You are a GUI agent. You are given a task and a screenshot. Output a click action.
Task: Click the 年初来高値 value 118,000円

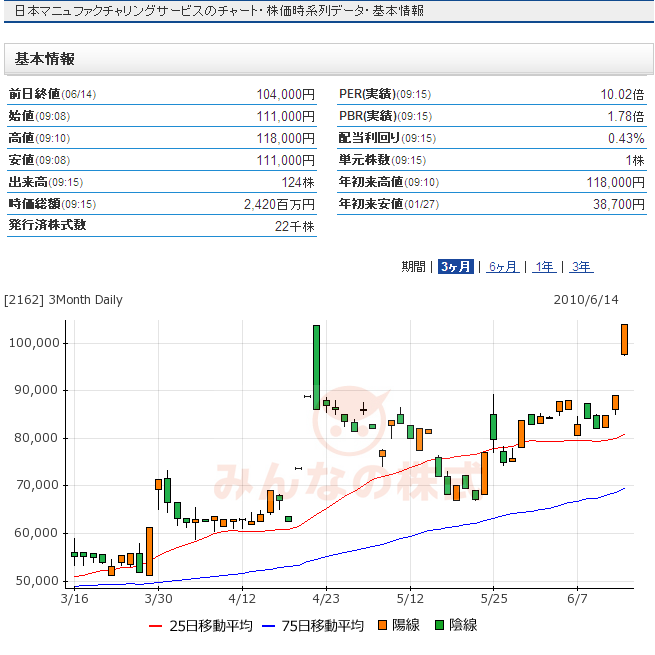(615, 182)
